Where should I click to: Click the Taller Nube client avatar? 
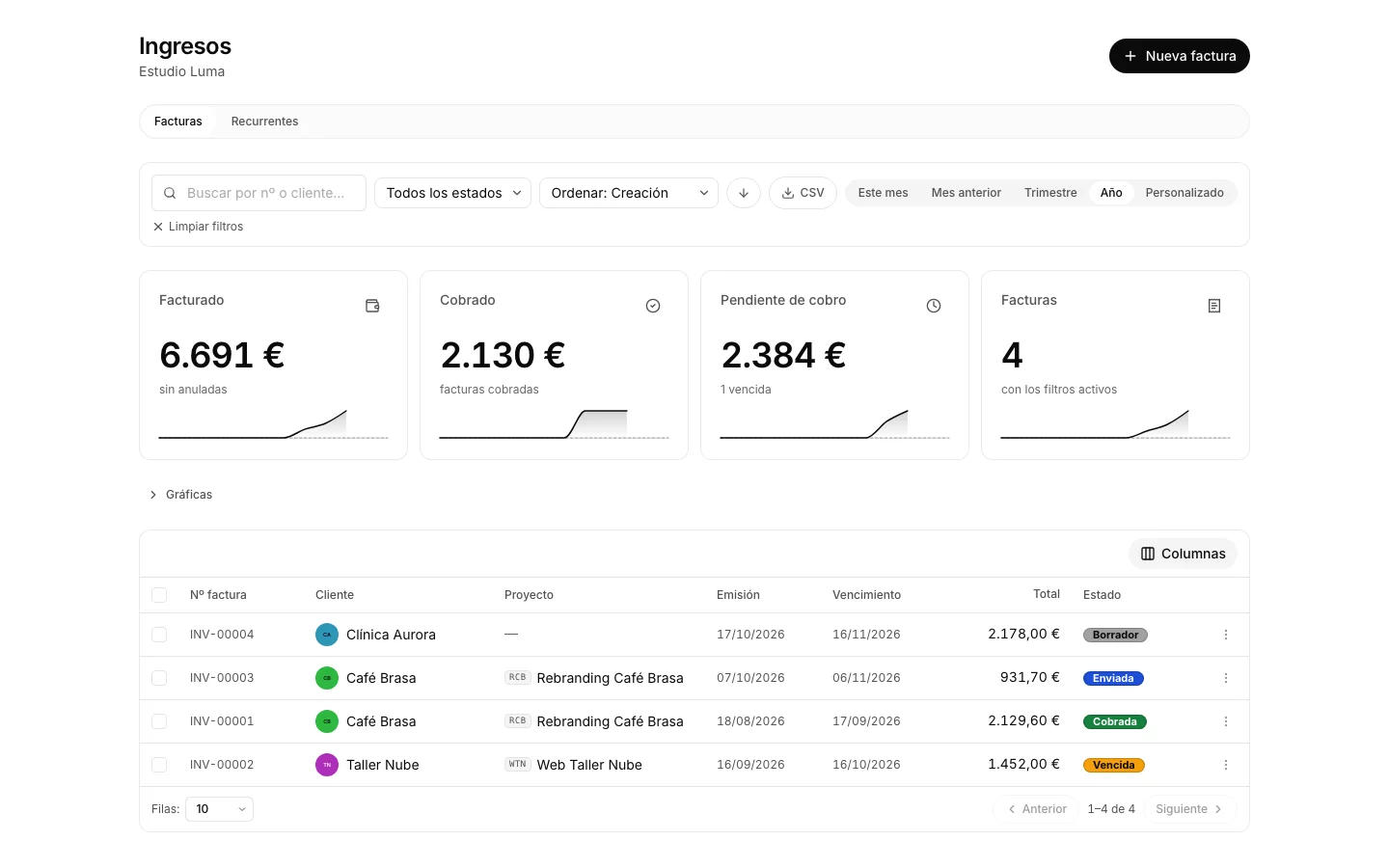coord(327,765)
